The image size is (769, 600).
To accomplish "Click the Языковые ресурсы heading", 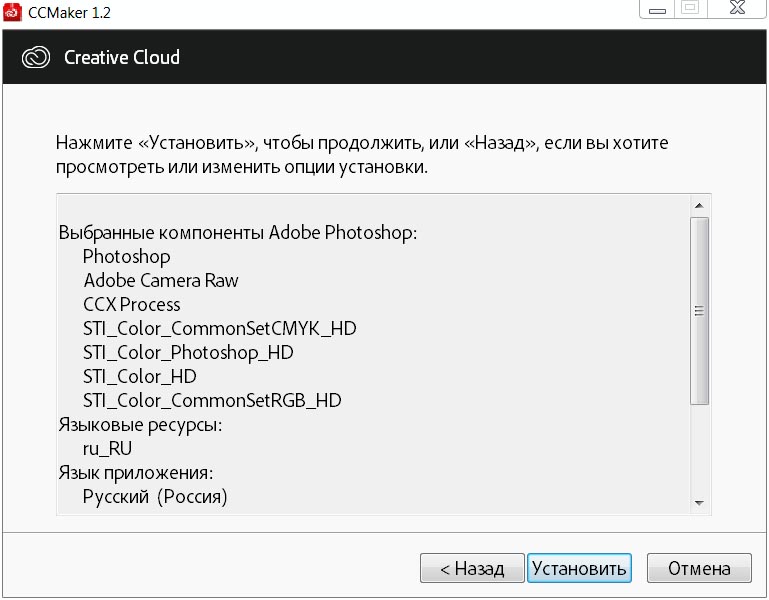I will pos(140,425).
